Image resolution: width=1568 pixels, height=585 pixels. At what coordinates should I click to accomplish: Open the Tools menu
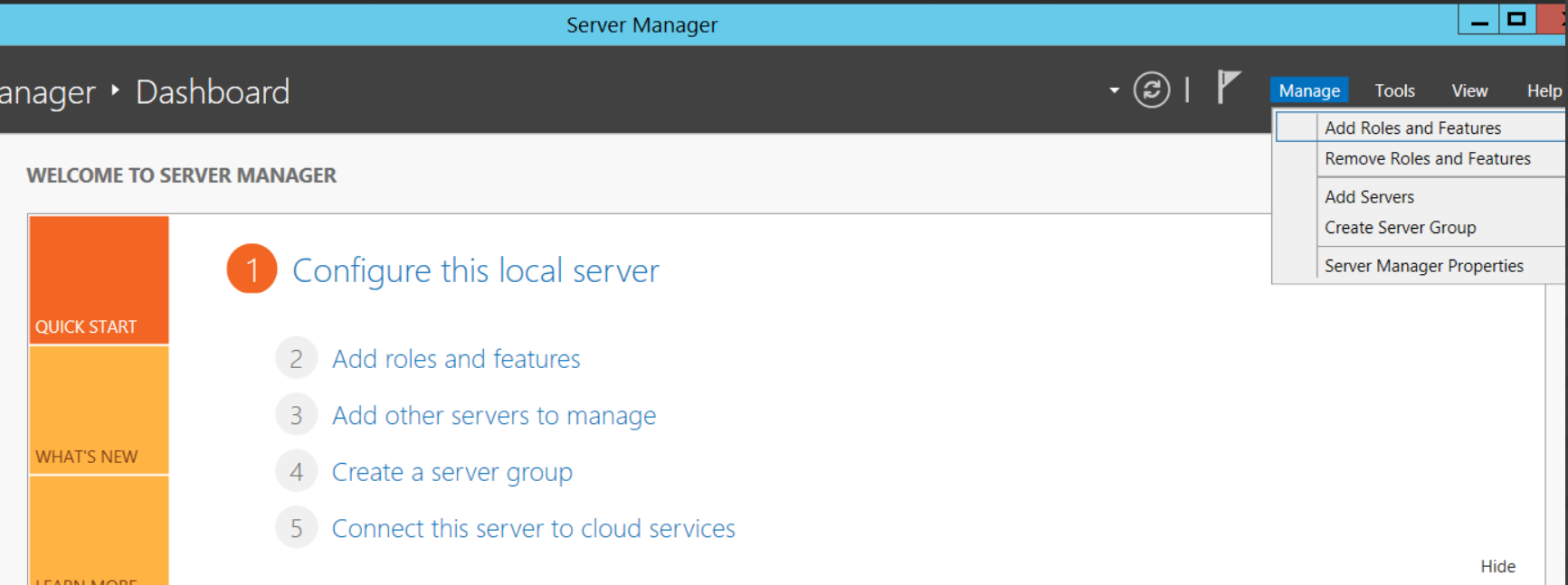1394,90
